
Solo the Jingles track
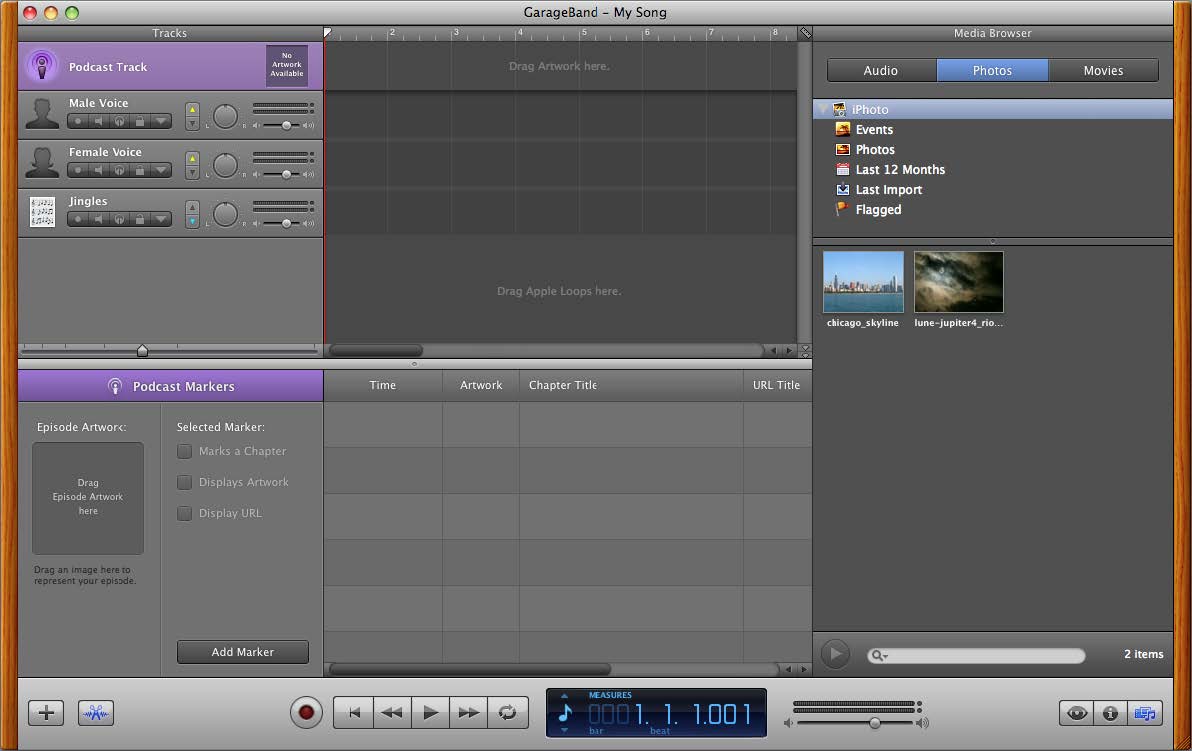coord(119,219)
